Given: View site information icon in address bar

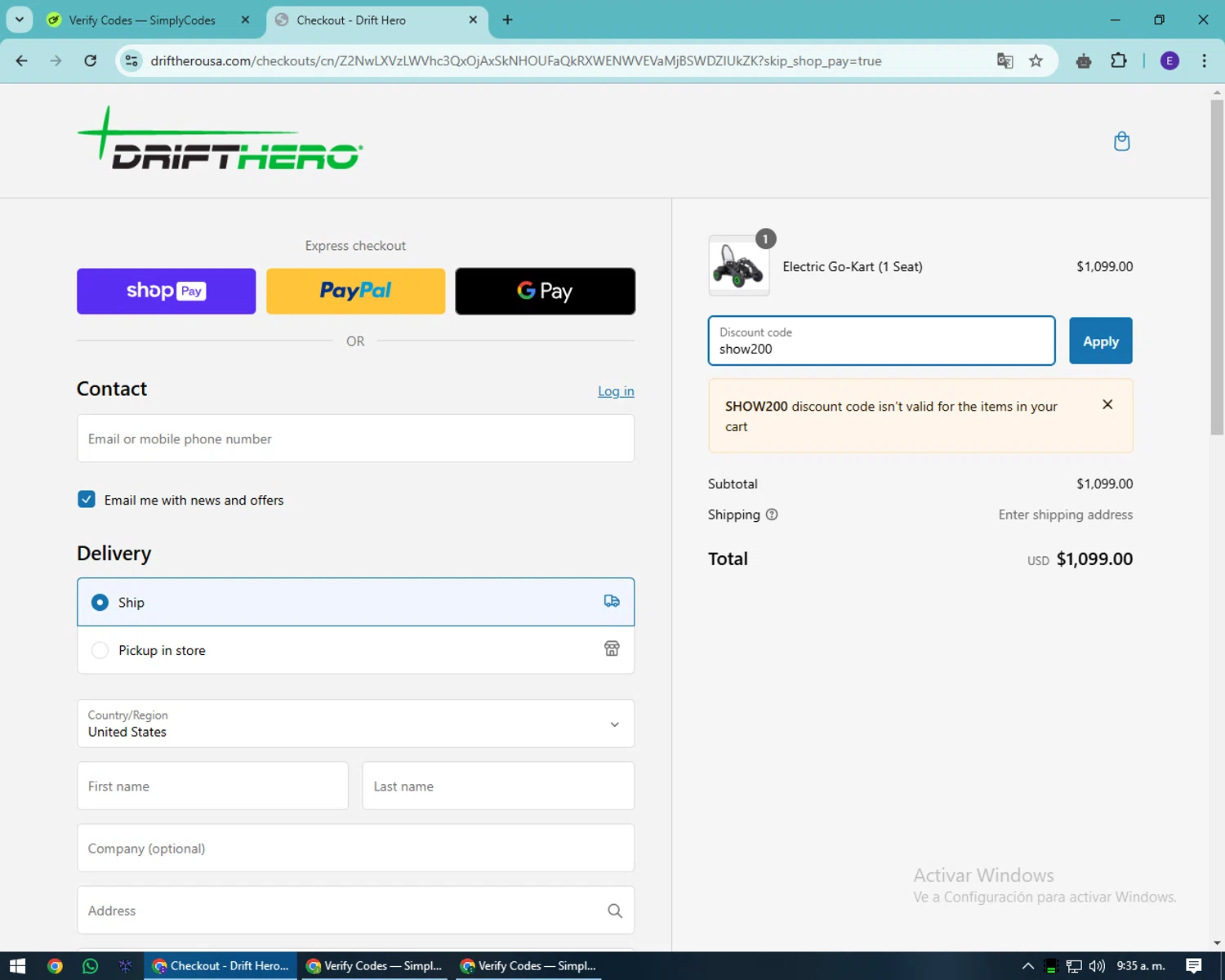Looking at the screenshot, I should point(131,60).
